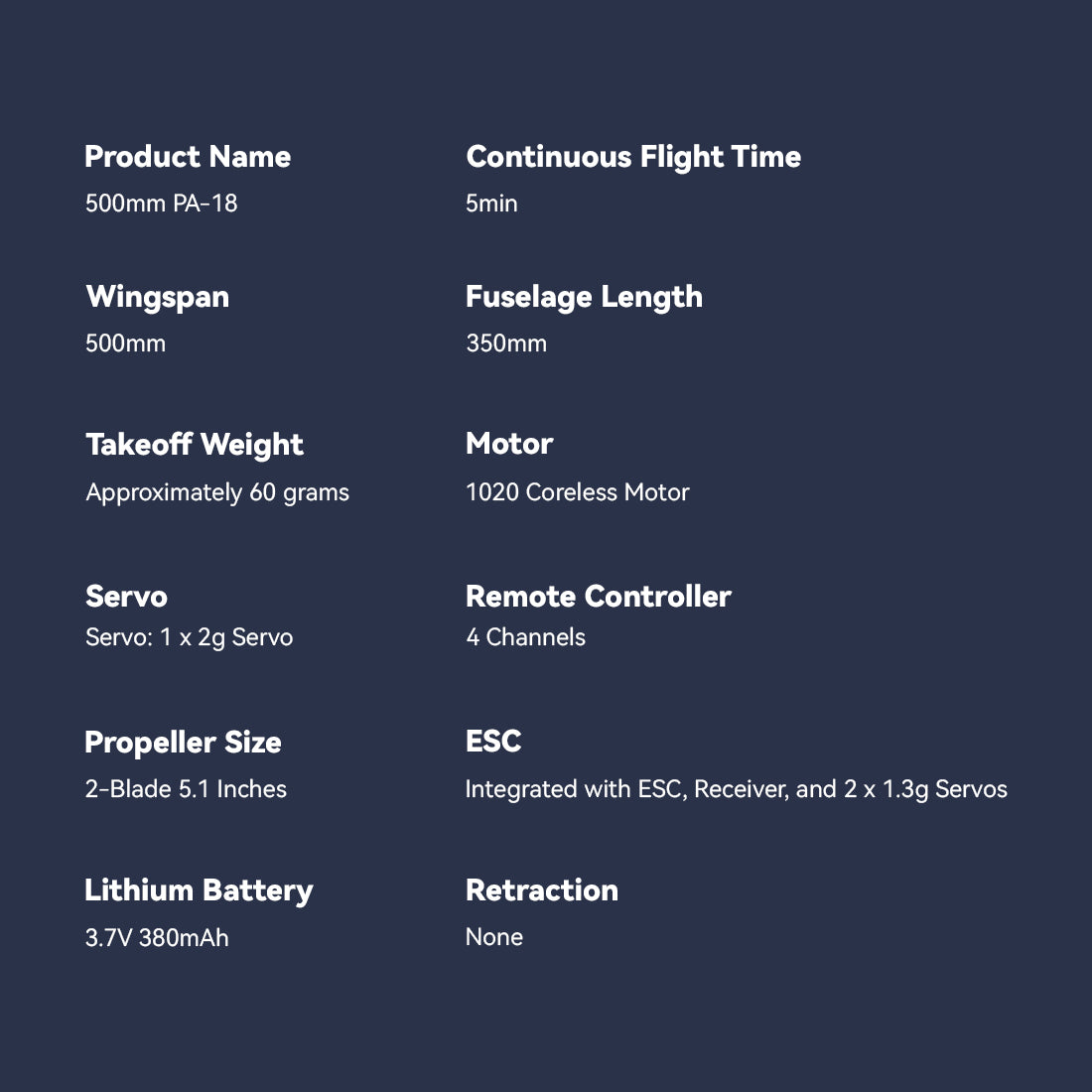1092x1092 pixels.
Task: Select the 500mm PA-18 product name value
Action: pyautogui.click(x=161, y=204)
